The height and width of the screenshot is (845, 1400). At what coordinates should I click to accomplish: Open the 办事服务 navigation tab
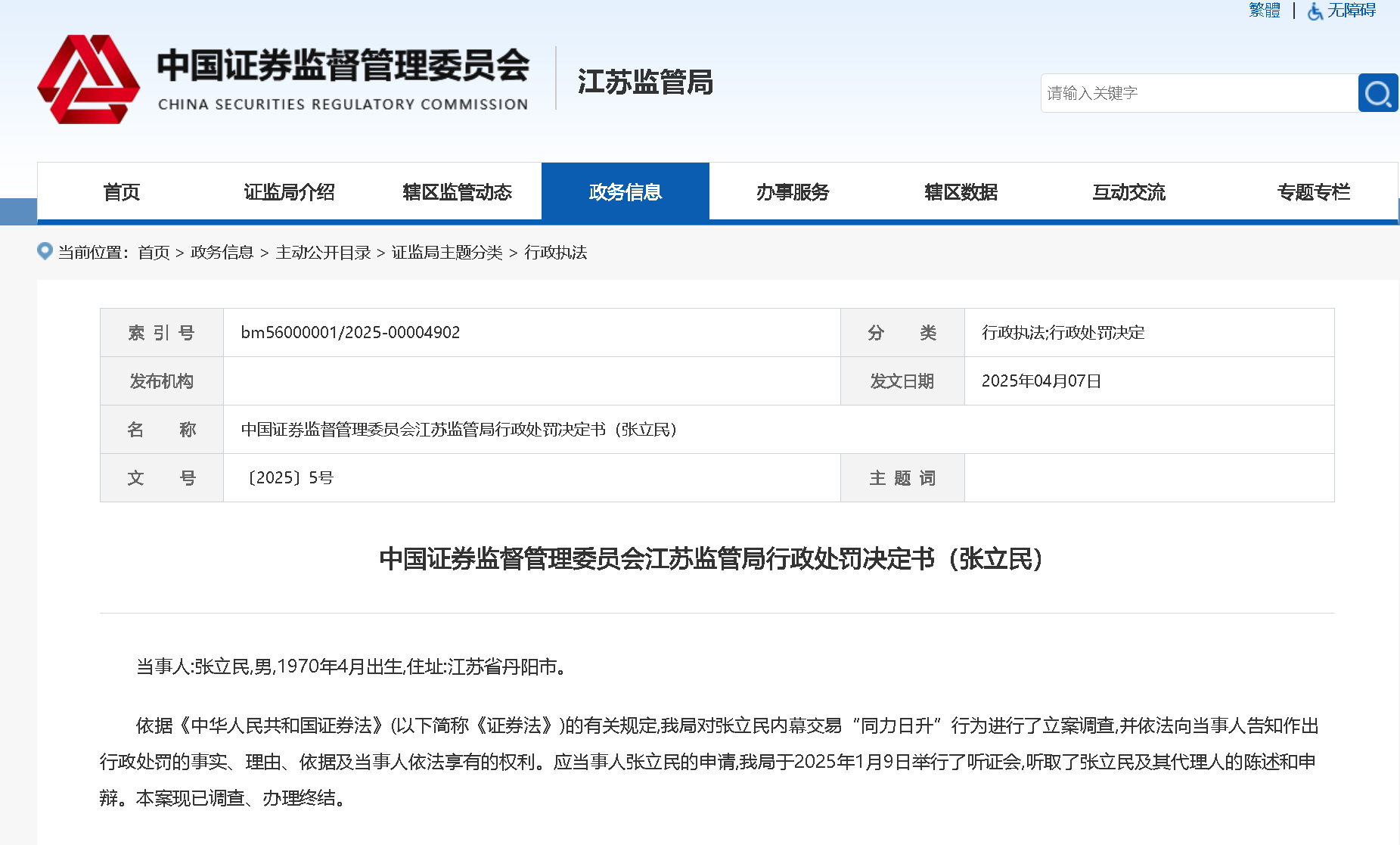793,192
